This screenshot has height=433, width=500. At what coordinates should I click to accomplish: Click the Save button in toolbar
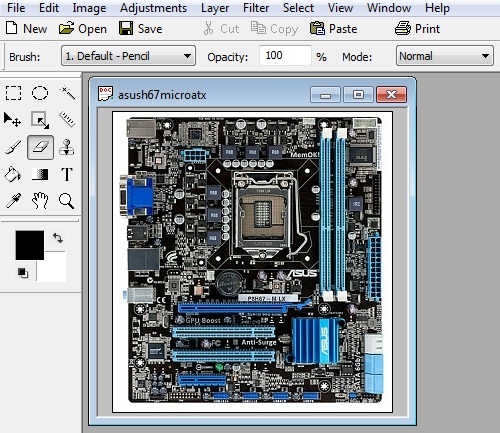(140, 29)
